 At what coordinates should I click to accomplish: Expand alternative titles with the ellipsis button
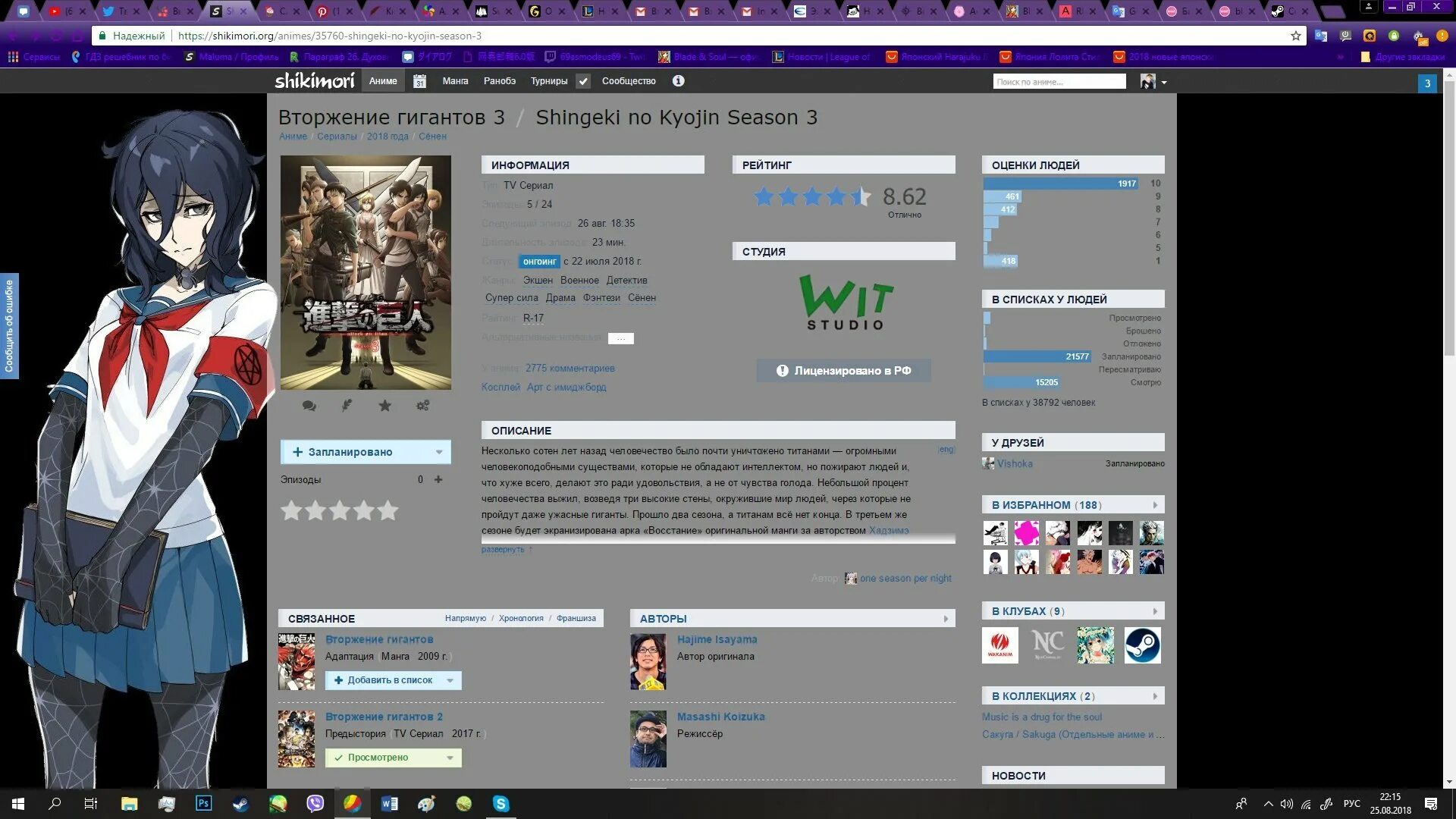tap(620, 338)
